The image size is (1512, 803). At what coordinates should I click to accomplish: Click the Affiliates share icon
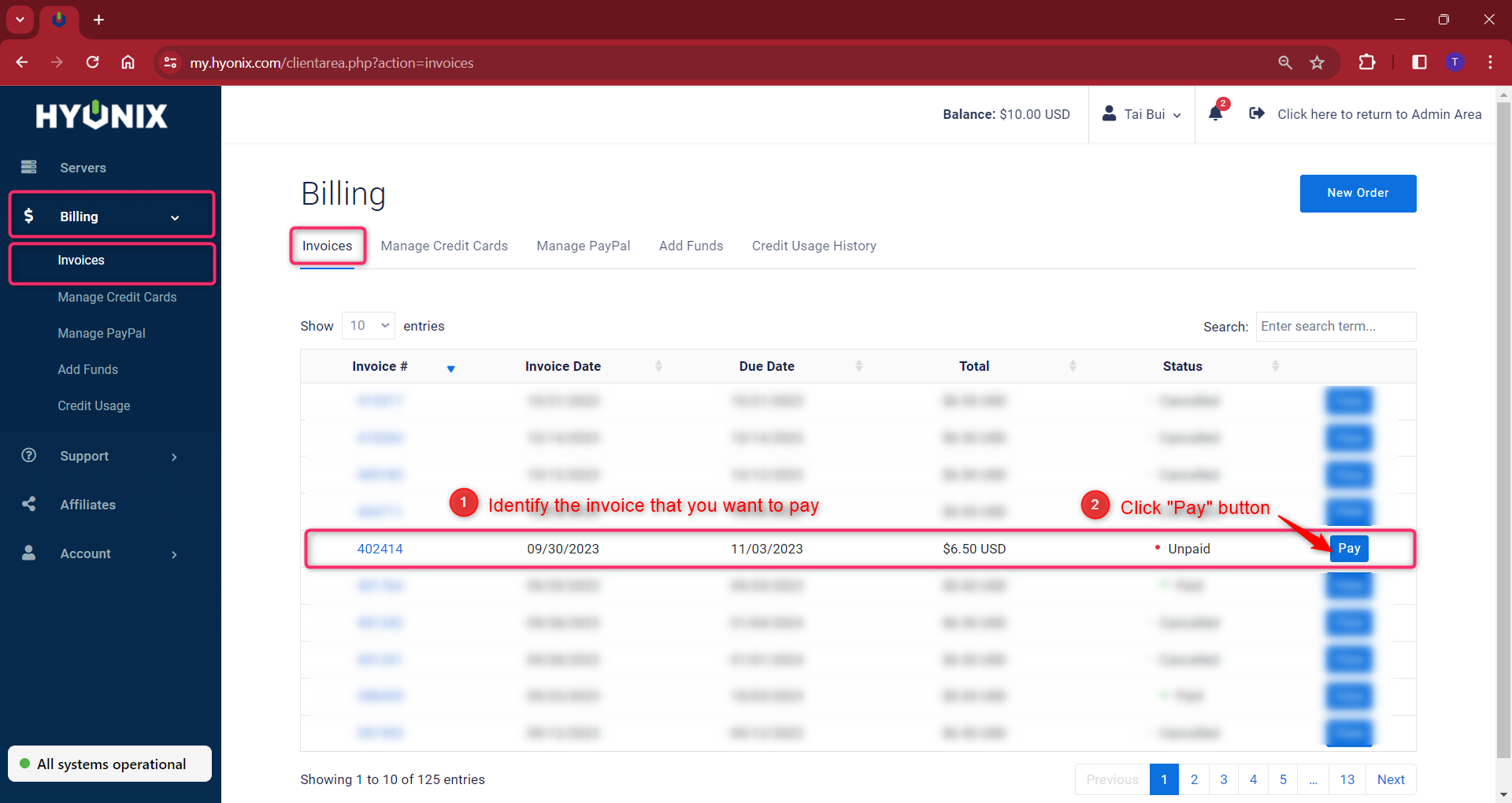point(28,504)
